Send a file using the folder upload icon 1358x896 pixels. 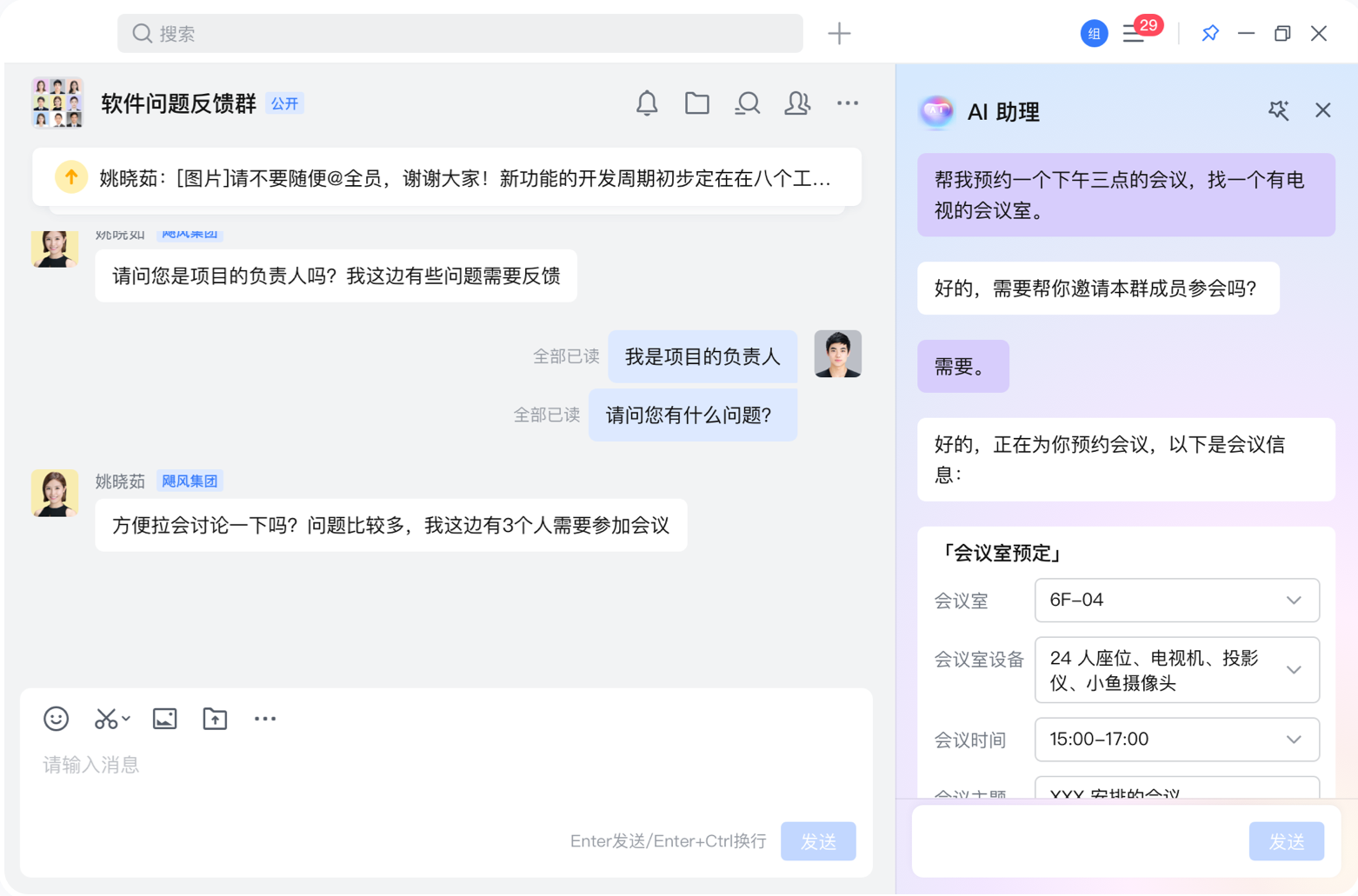[214, 719]
